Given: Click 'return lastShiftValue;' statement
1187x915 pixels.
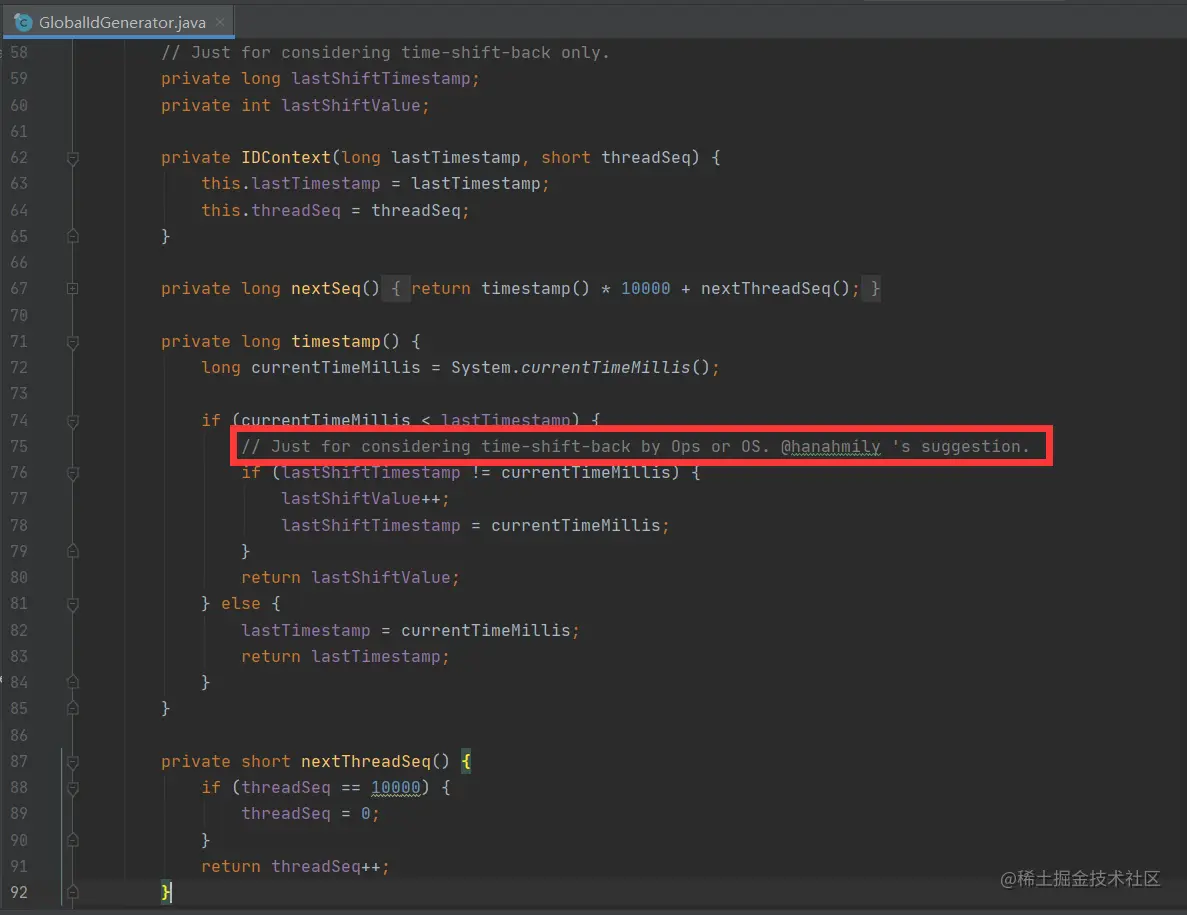Looking at the screenshot, I should point(350,577).
